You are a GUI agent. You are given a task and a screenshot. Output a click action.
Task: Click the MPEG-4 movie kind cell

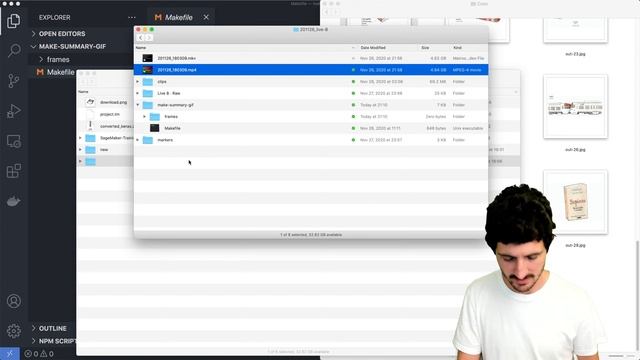tap(467, 70)
